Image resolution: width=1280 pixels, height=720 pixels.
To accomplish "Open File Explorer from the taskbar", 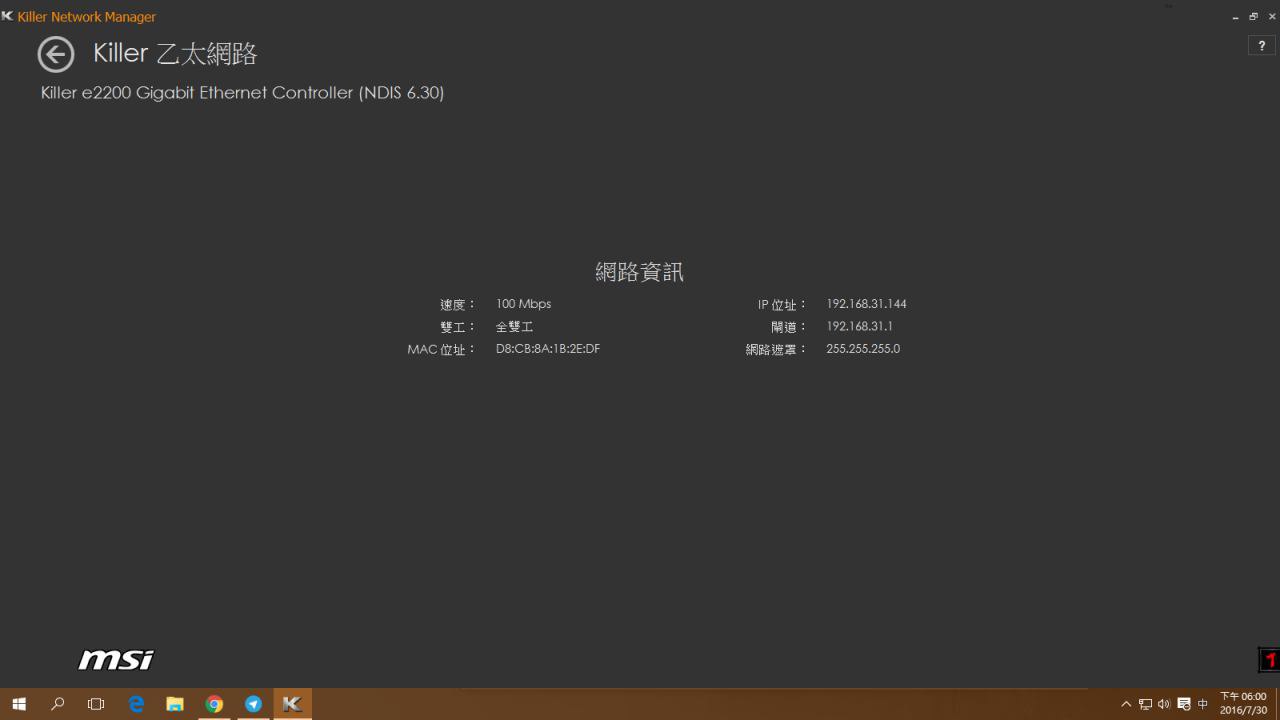I will pos(175,704).
